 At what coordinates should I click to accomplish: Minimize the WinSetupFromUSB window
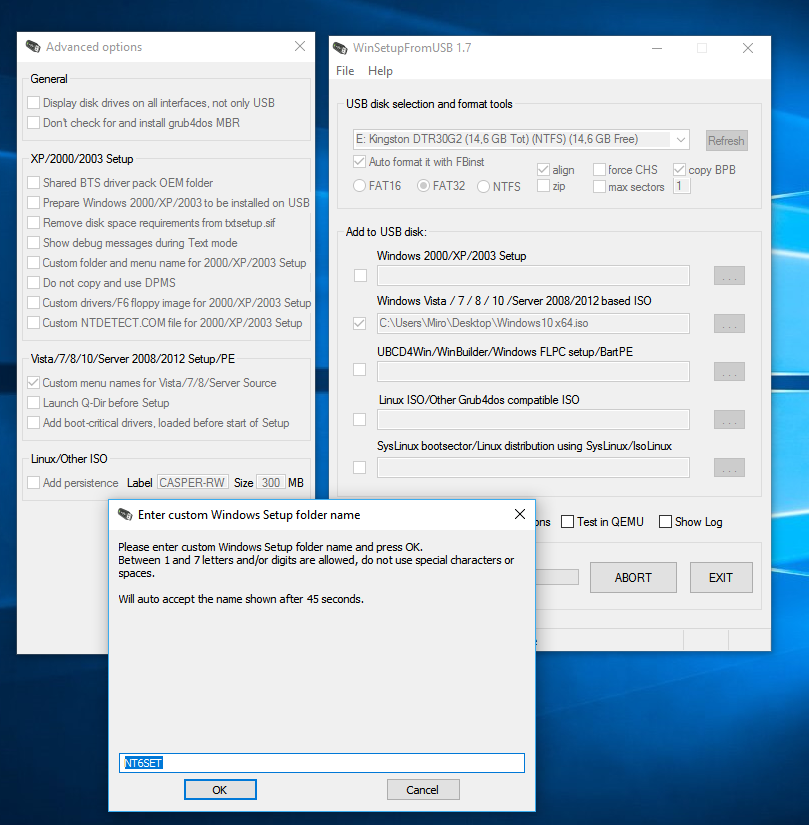(656, 48)
